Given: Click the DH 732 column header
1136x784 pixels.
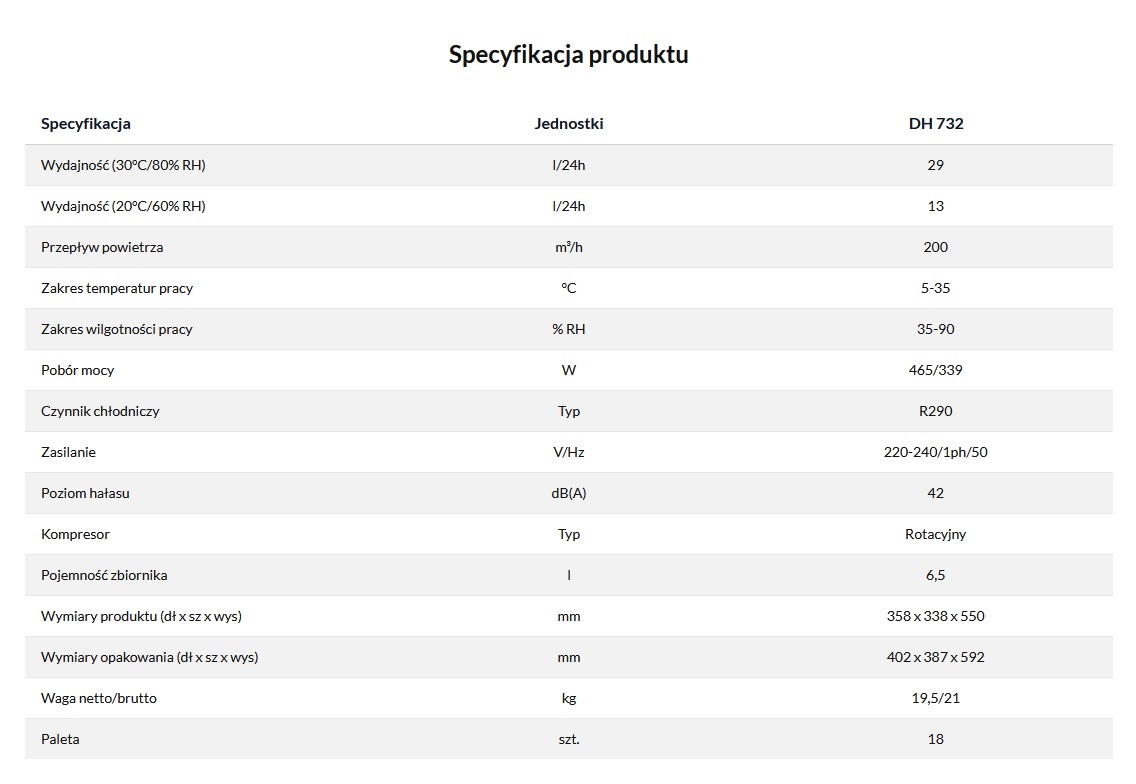Looking at the screenshot, I should pyautogui.click(x=935, y=123).
